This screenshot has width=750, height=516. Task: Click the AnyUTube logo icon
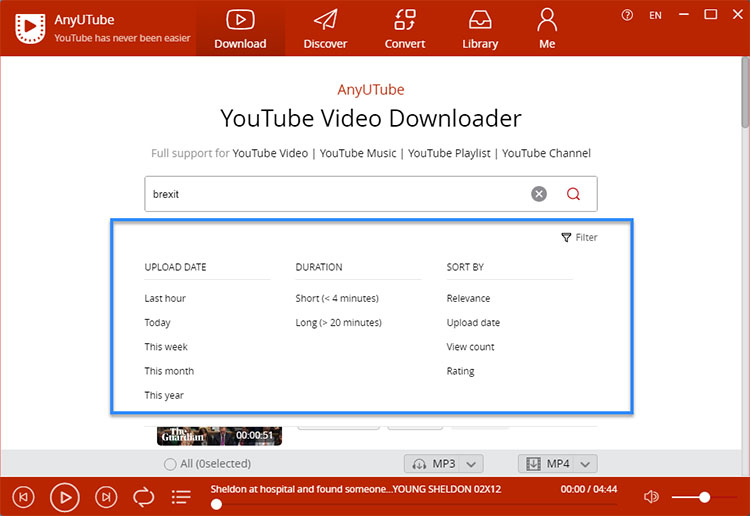[x=30, y=28]
